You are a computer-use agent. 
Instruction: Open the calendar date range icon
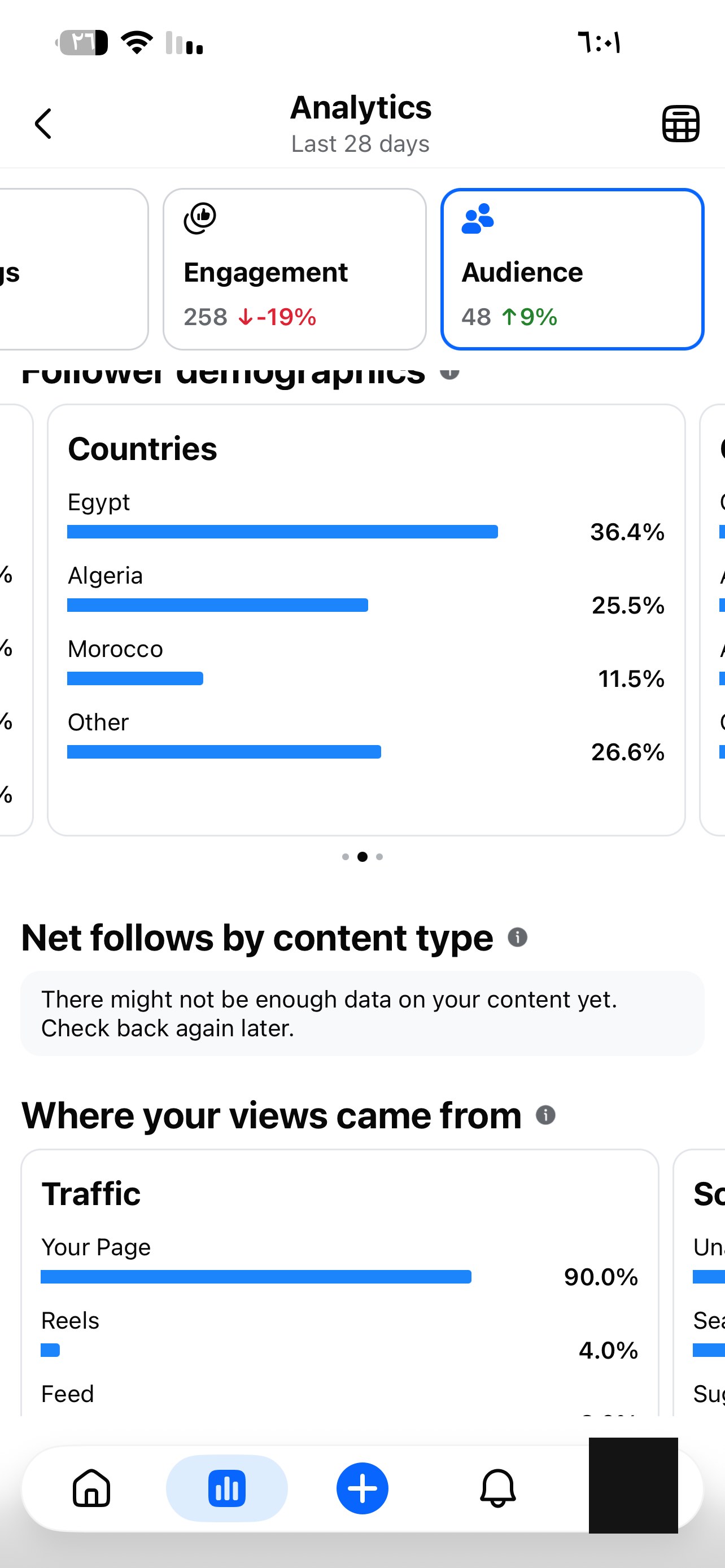coord(680,124)
